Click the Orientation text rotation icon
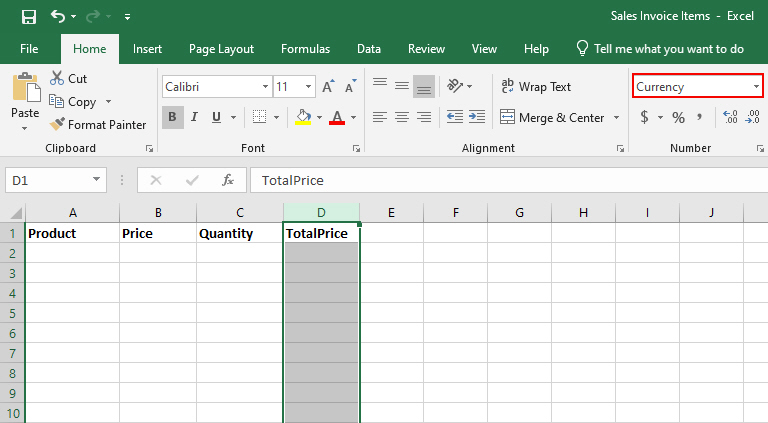Screen dimensions: 768x423 (456, 86)
